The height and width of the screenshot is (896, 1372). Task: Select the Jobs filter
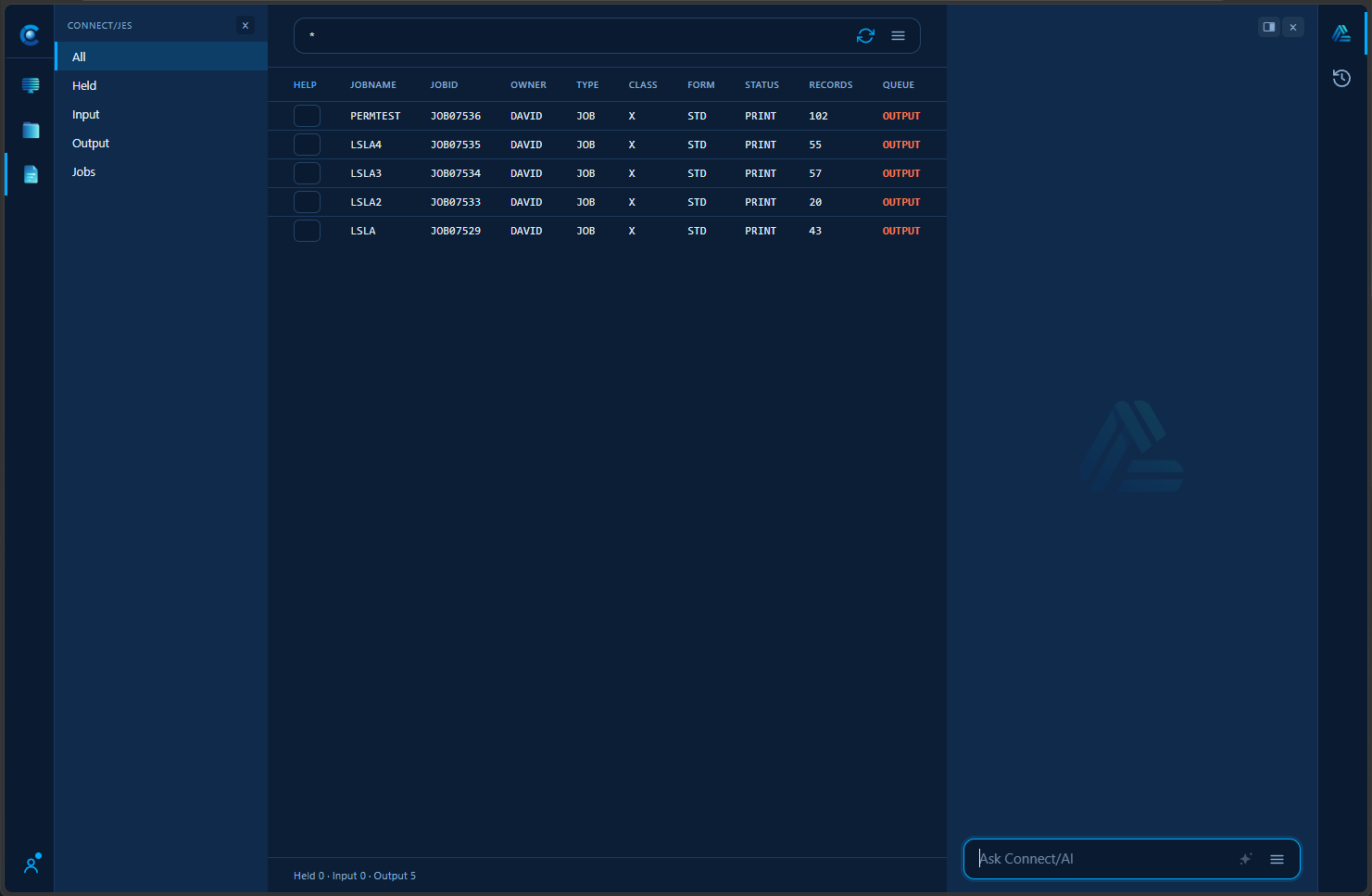(161, 171)
